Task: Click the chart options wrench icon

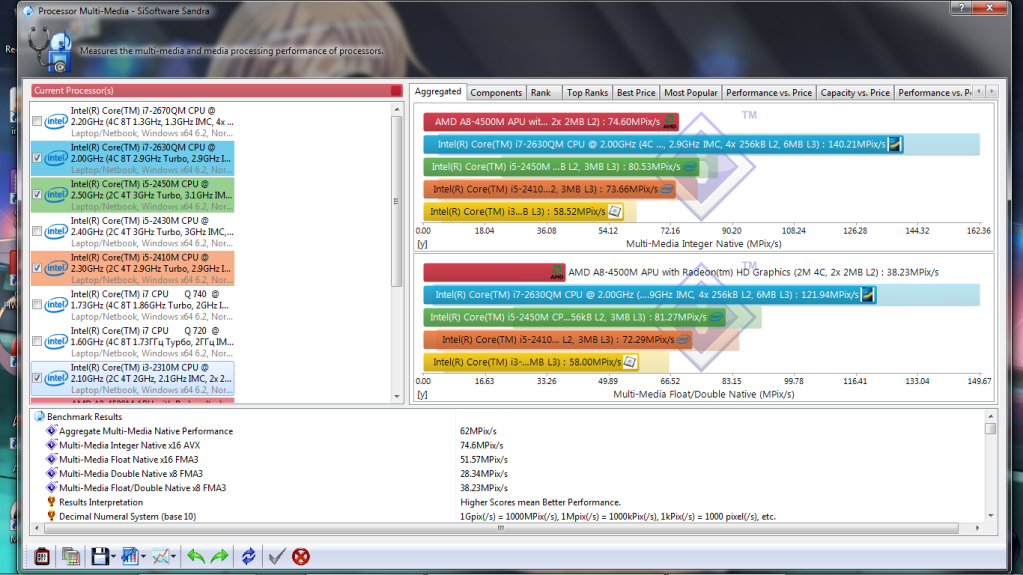Action: 130,557
